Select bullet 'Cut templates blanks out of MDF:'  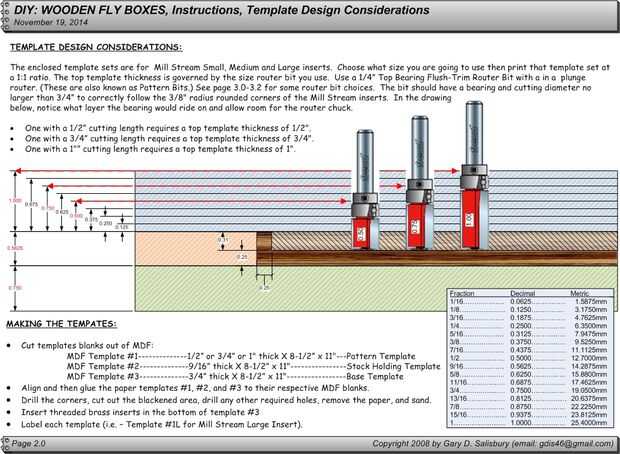[x=87, y=345]
